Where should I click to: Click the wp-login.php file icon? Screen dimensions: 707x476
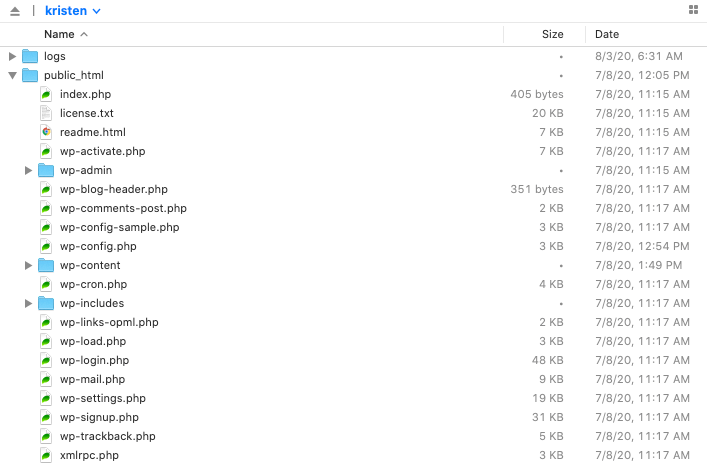pos(46,360)
